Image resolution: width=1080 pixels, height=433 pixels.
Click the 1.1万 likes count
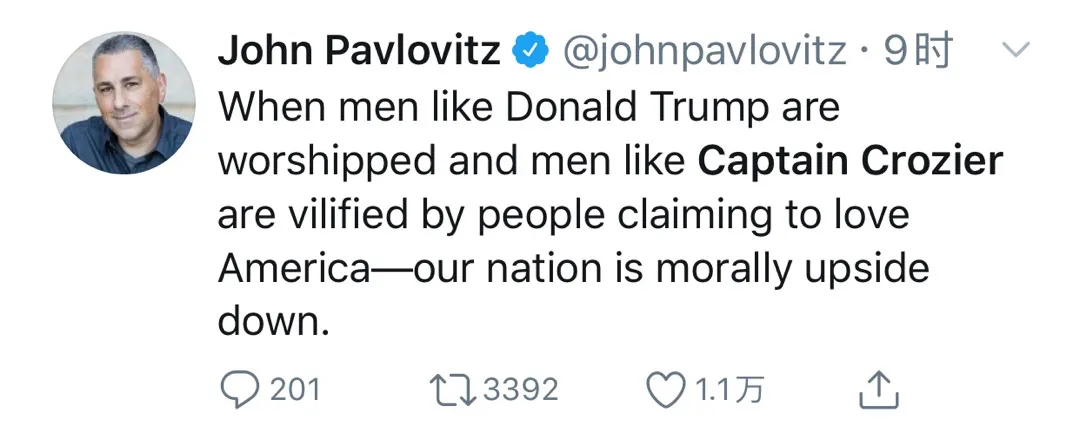(729, 389)
